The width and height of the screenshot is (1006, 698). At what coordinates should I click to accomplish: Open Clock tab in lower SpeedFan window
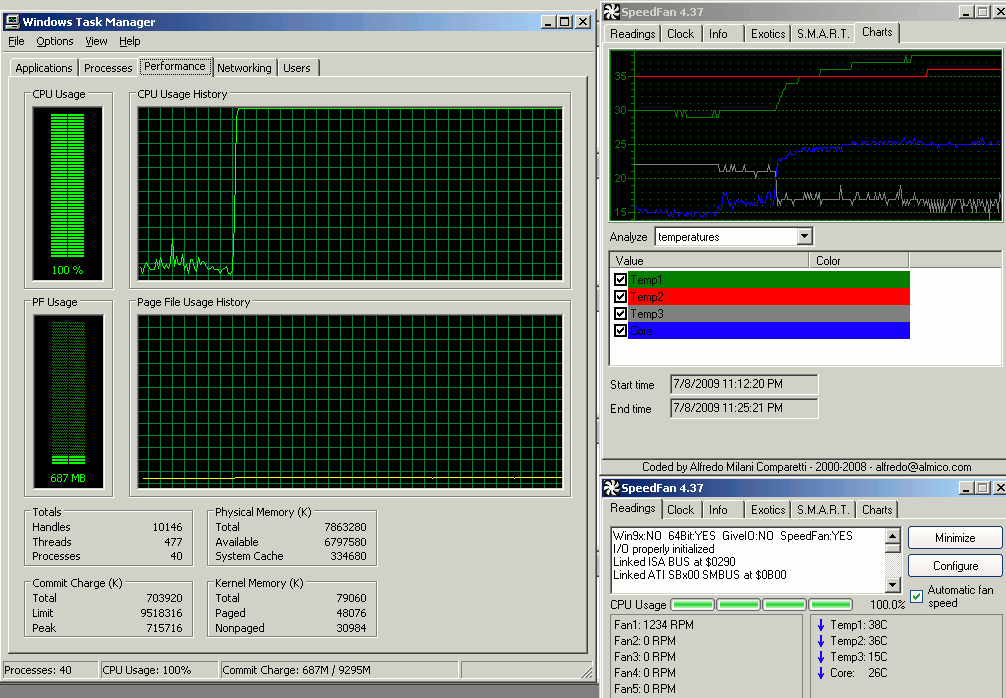[x=680, y=509]
